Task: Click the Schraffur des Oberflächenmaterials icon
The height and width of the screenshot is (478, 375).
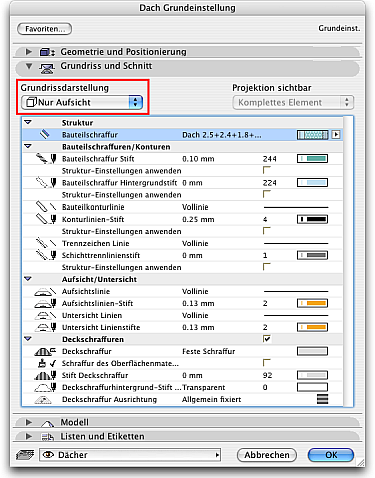Action: 47,363
